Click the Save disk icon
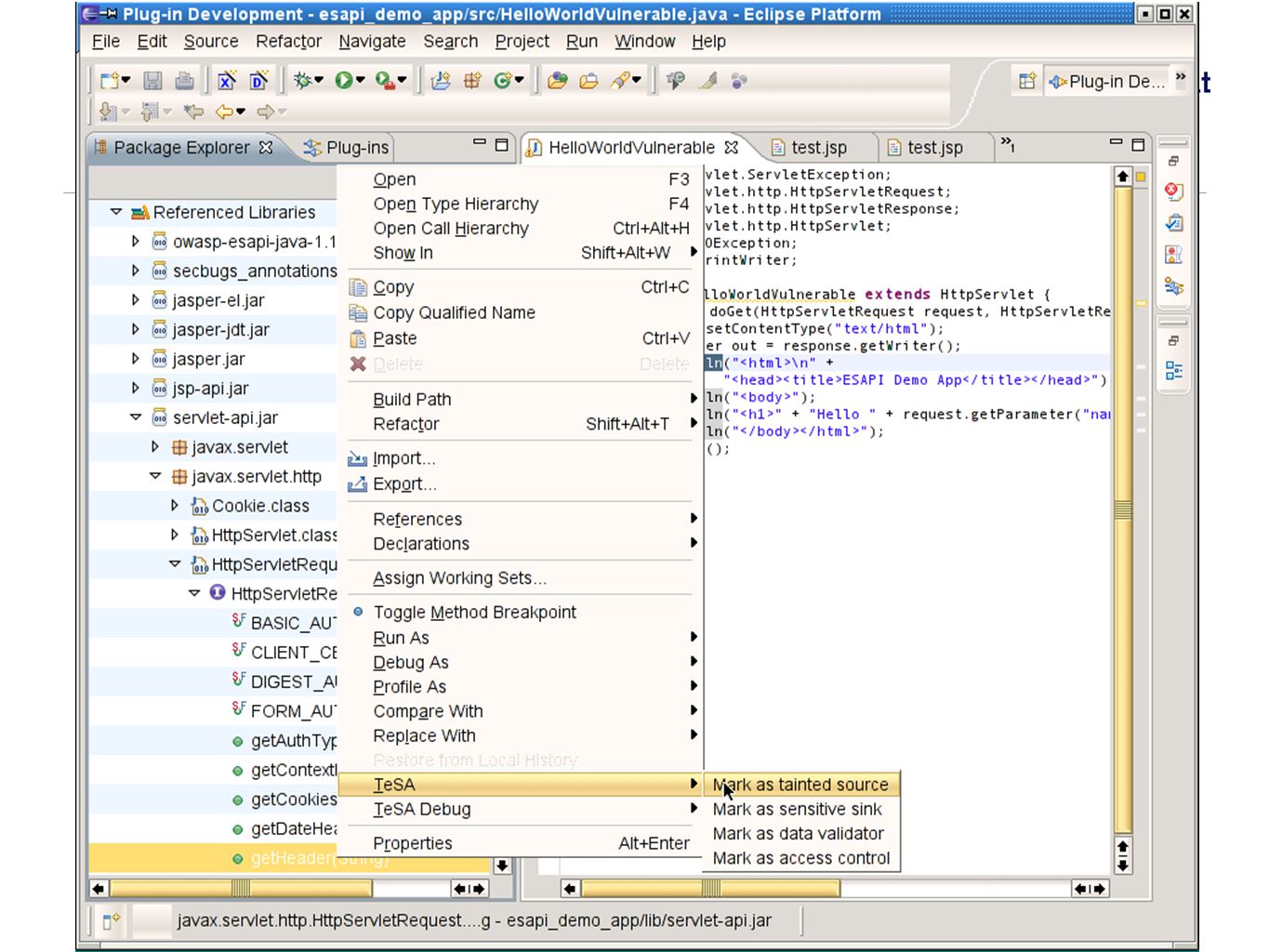1269x952 pixels. pyautogui.click(x=153, y=81)
